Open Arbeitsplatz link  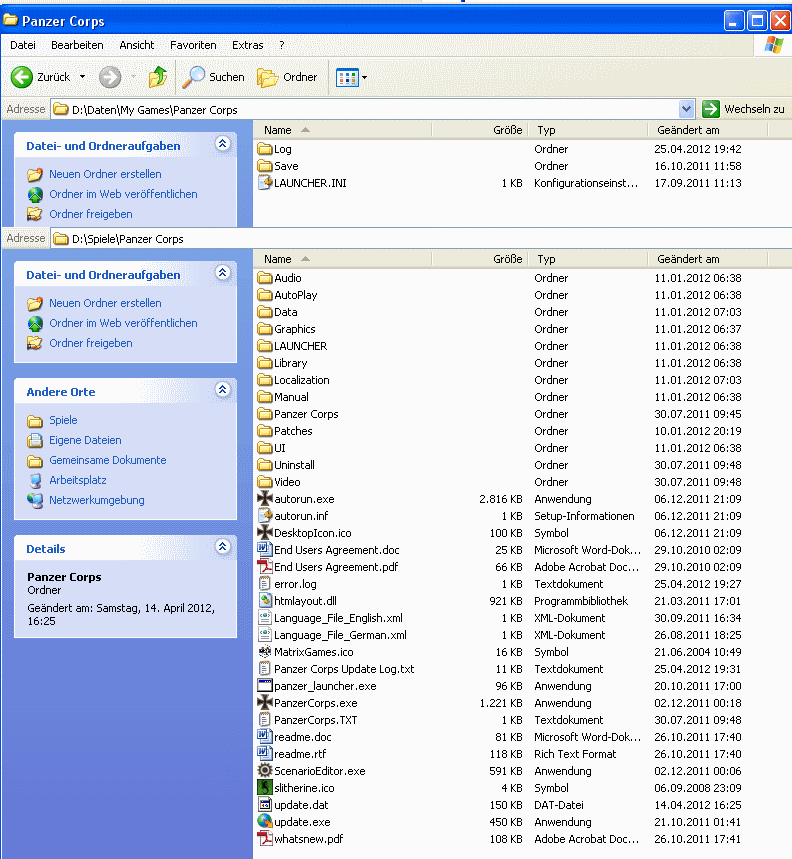[78, 480]
